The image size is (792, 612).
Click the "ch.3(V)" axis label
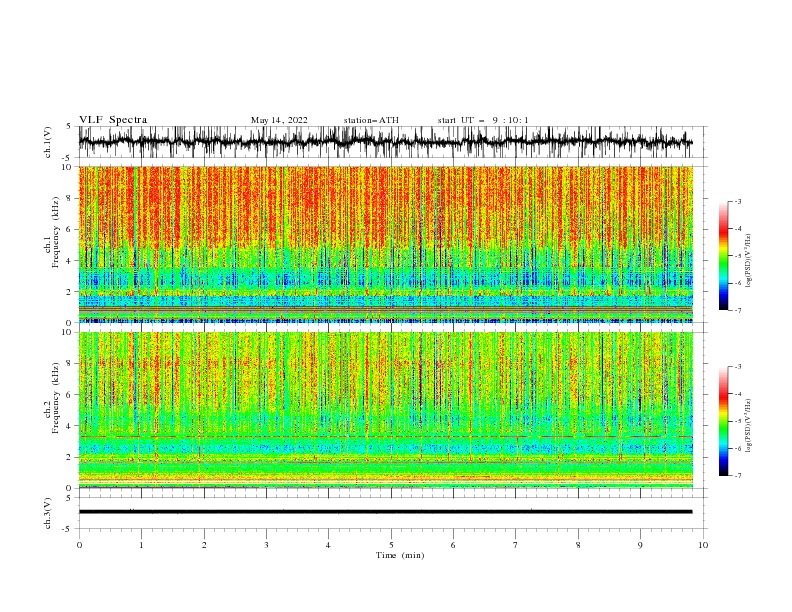48,513
